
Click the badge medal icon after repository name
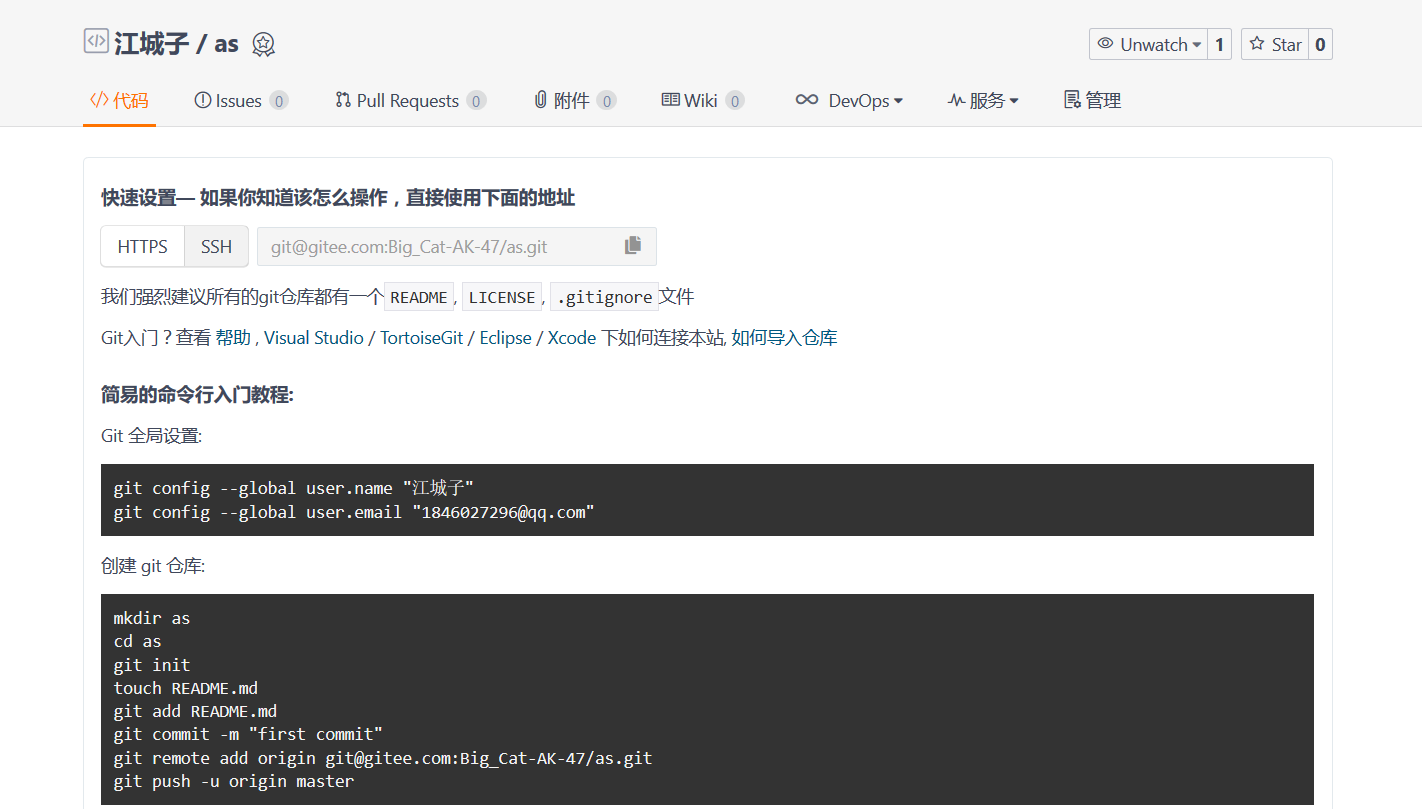(x=263, y=44)
